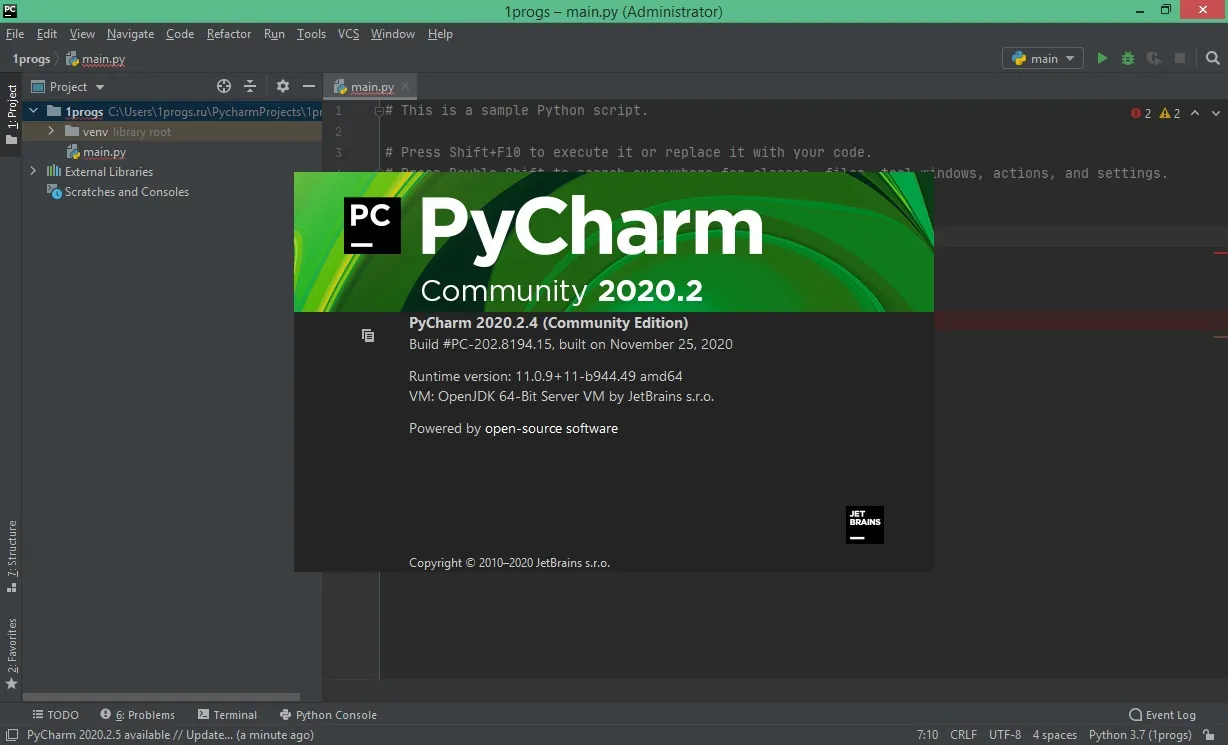Image resolution: width=1228 pixels, height=745 pixels.
Task: Open the Window menu
Action: pyautogui.click(x=393, y=34)
